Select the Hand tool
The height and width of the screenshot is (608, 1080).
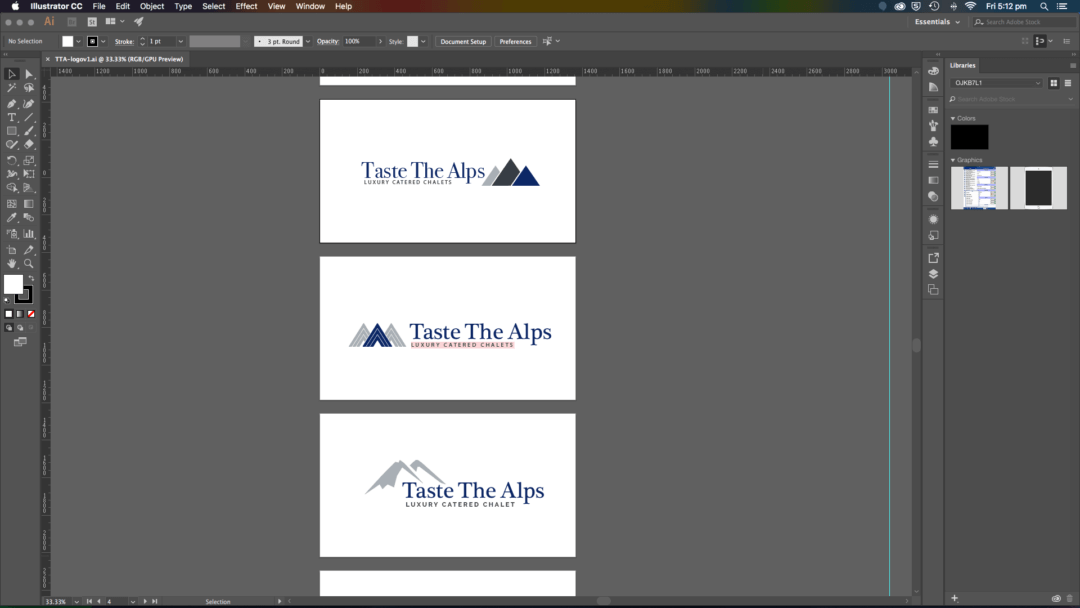(x=12, y=264)
